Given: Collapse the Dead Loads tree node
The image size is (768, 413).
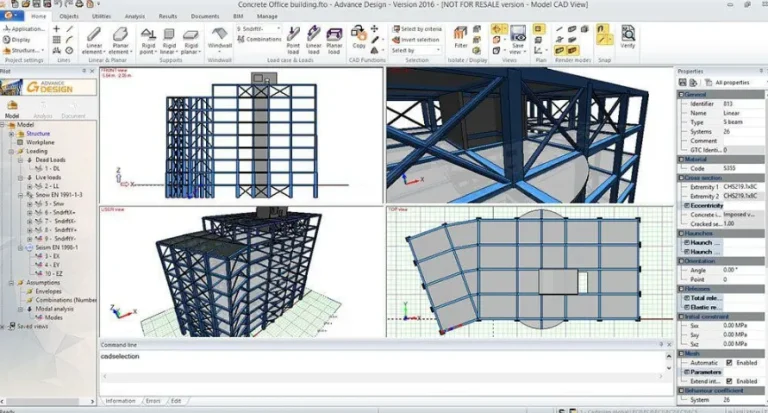Looking at the screenshot, I should (x=20, y=160).
